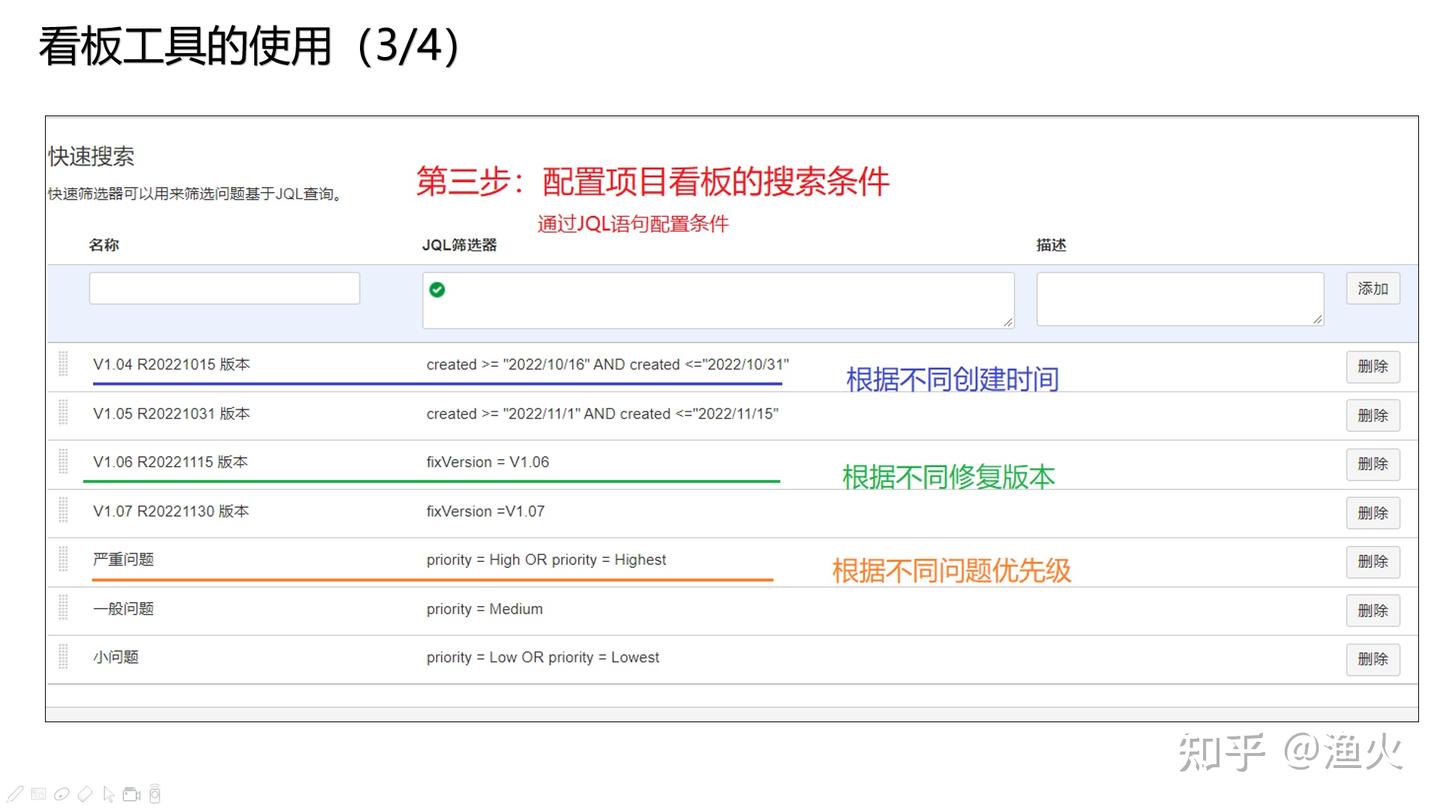Image resolution: width=1440 pixels, height=810 pixels.
Task: Edit the V1.05 R20221031 版本 name
Action: click(171, 414)
